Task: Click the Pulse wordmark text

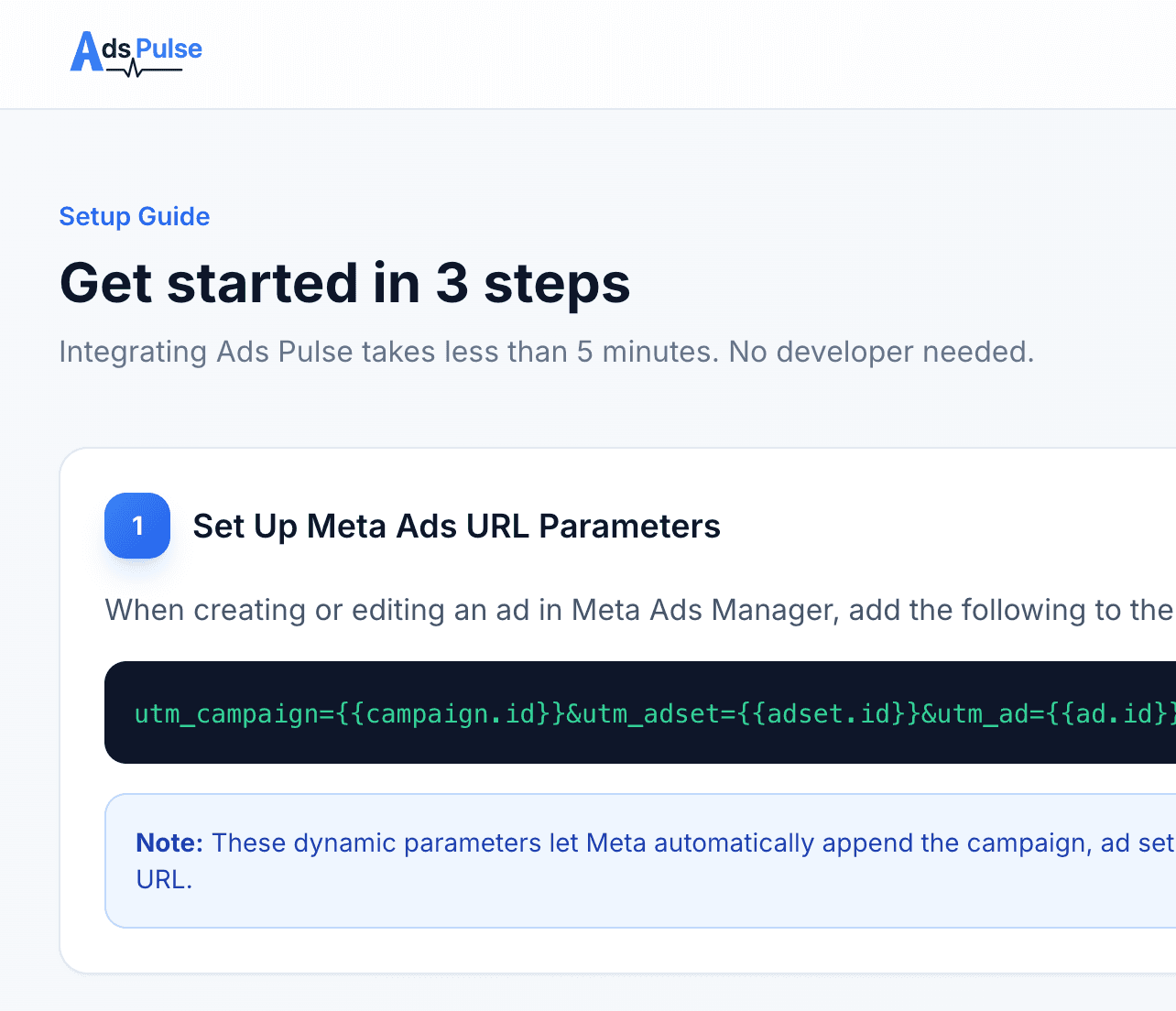Action: pyautogui.click(x=169, y=49)
